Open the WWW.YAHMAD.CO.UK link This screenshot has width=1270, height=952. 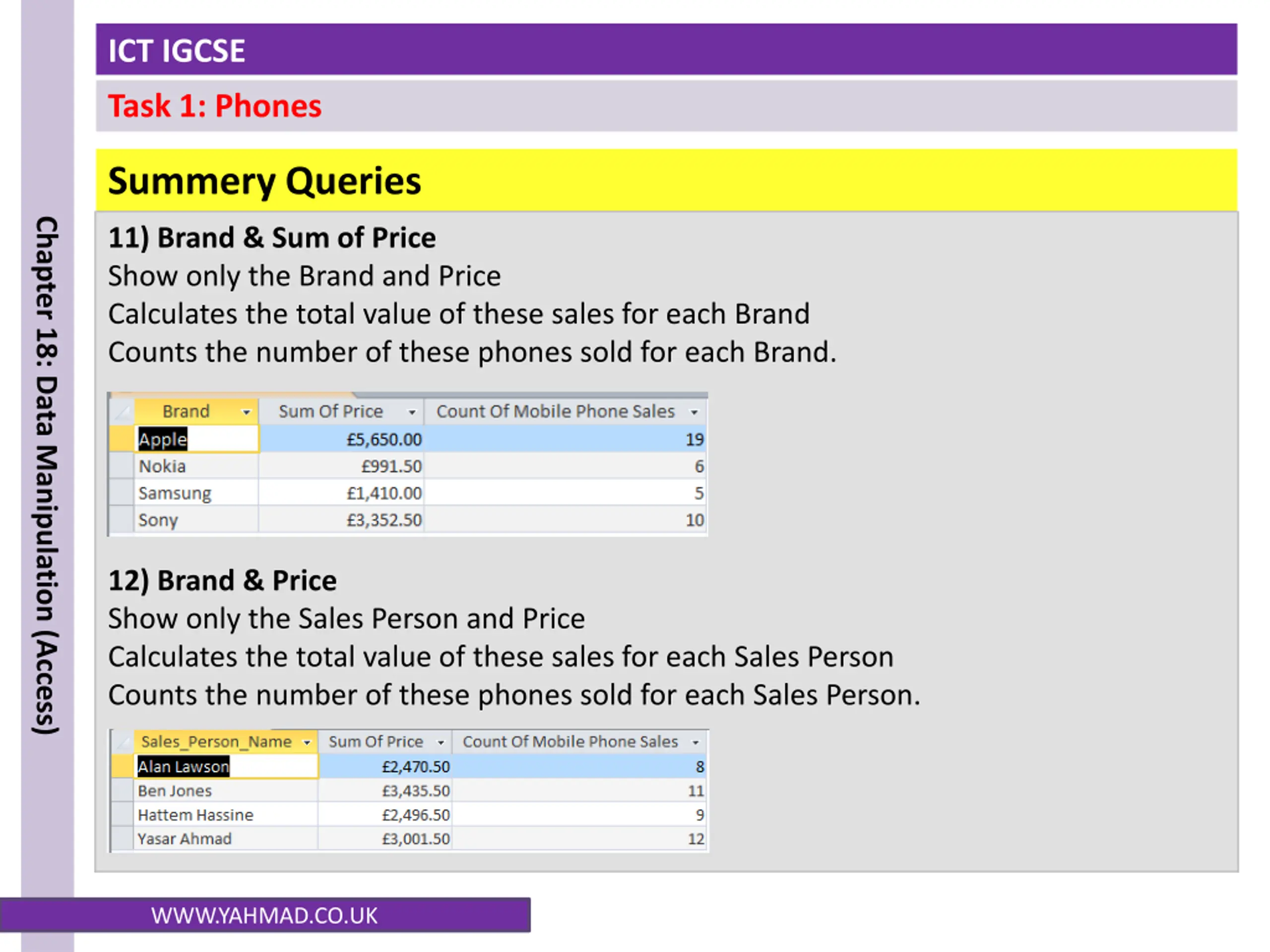pyautogui.click(x=265, y=915)
